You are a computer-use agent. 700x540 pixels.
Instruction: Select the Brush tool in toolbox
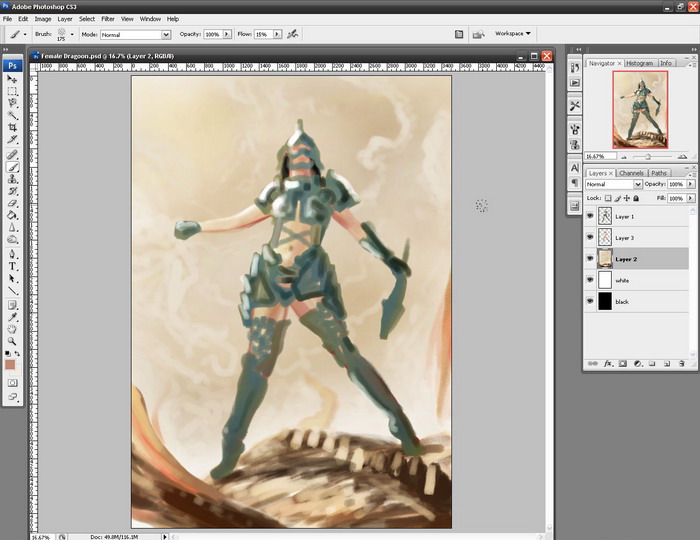(12, 167)
